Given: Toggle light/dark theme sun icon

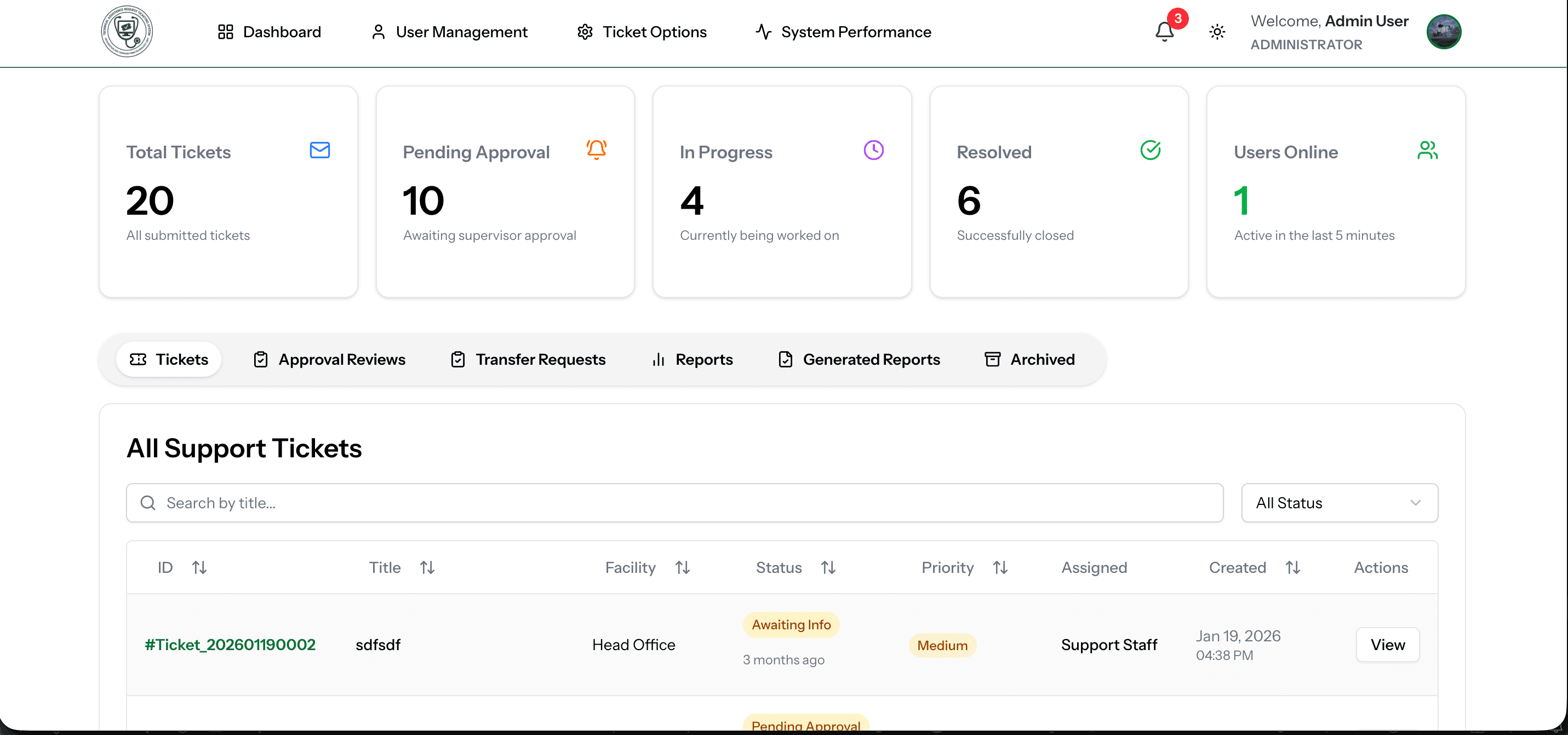Looking at the screenshot, I should pos(1217,32).
